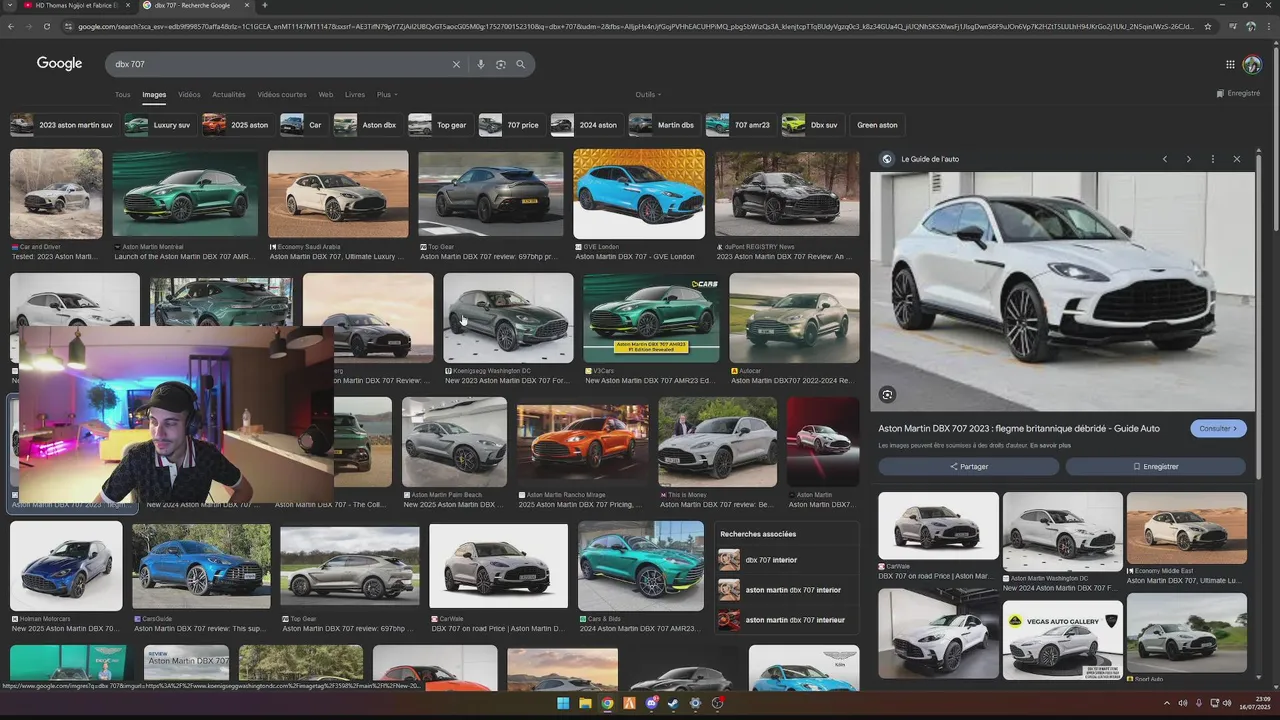Click inside the 'dbx 707' search field

pyautogui.click(x=280, y=64)
